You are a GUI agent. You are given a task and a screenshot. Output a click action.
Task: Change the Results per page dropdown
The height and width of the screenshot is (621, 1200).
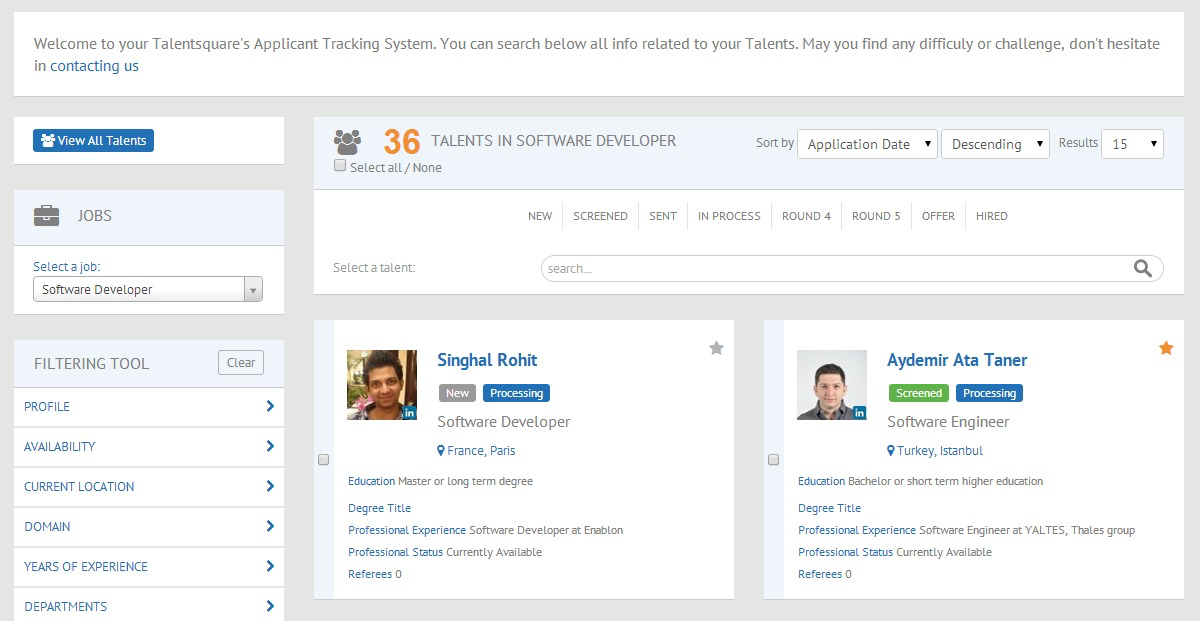point(1132,143)
